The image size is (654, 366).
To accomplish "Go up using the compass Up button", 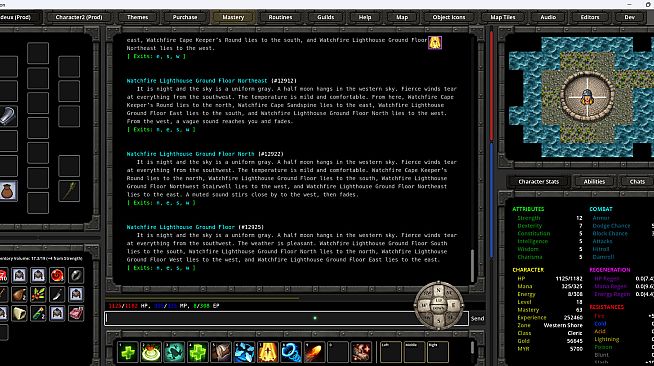I will point(438,301).
